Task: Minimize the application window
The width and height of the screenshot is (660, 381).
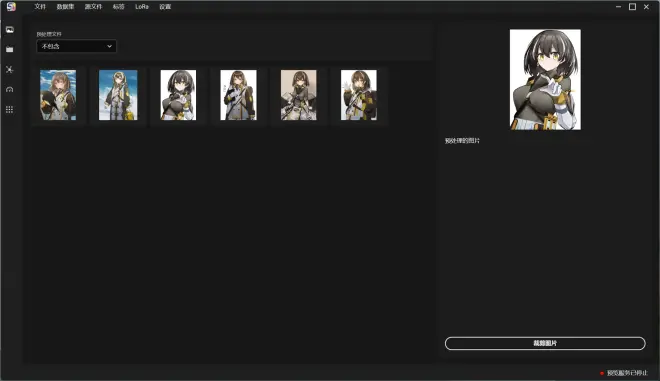Action: (x=618, y=7)
